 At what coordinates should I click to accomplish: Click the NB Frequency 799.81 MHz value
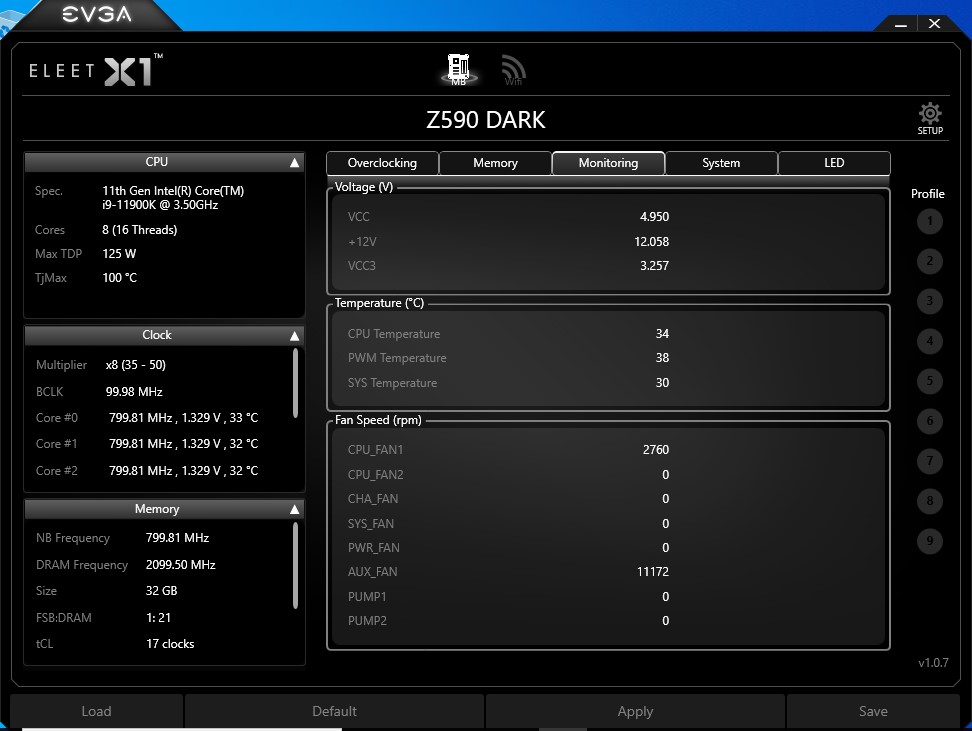click(x=177, y=538)
